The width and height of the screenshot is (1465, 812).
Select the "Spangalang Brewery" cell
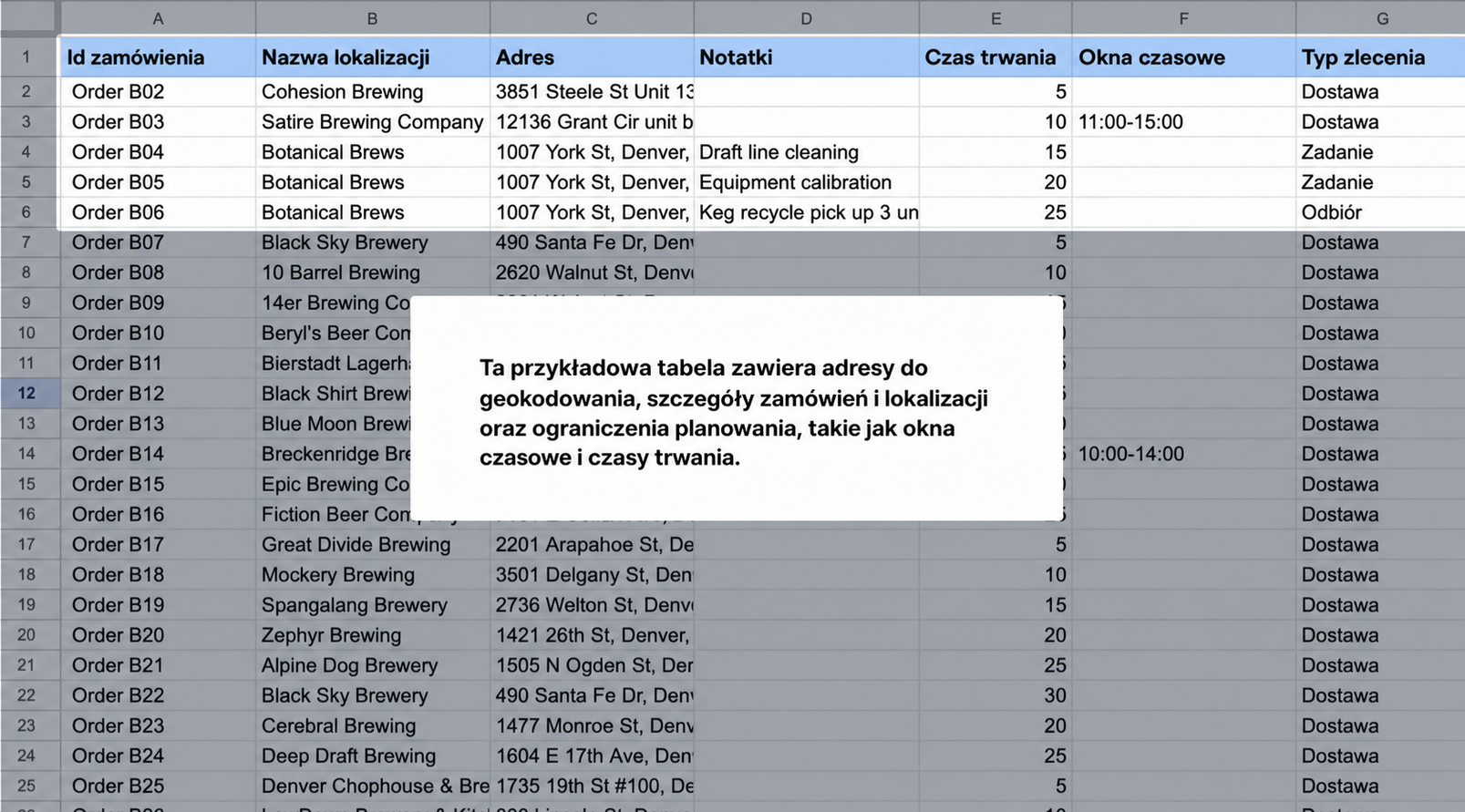coord(372,605)
